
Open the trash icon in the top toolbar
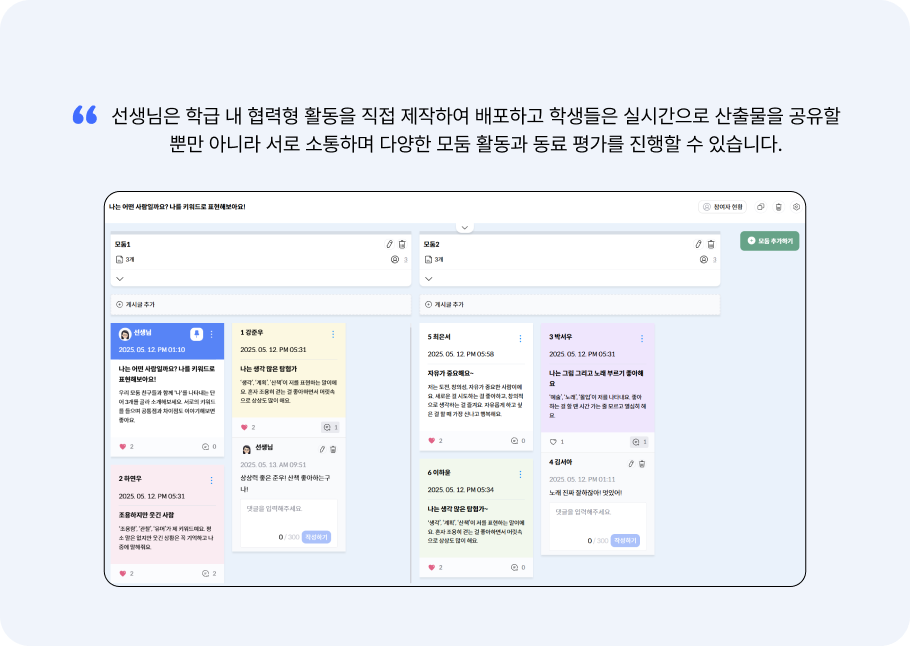click(779, 205)
